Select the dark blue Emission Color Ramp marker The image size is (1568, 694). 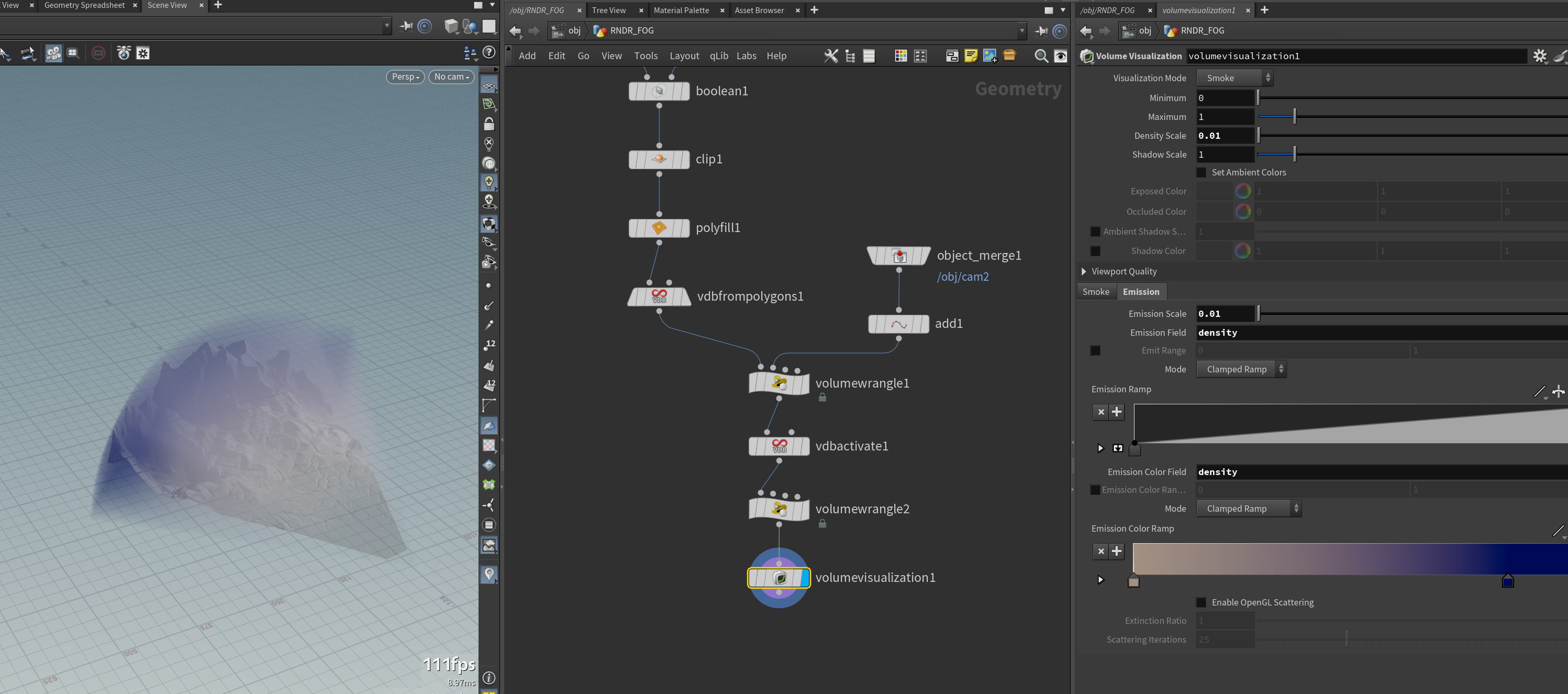click(1507, 581)
